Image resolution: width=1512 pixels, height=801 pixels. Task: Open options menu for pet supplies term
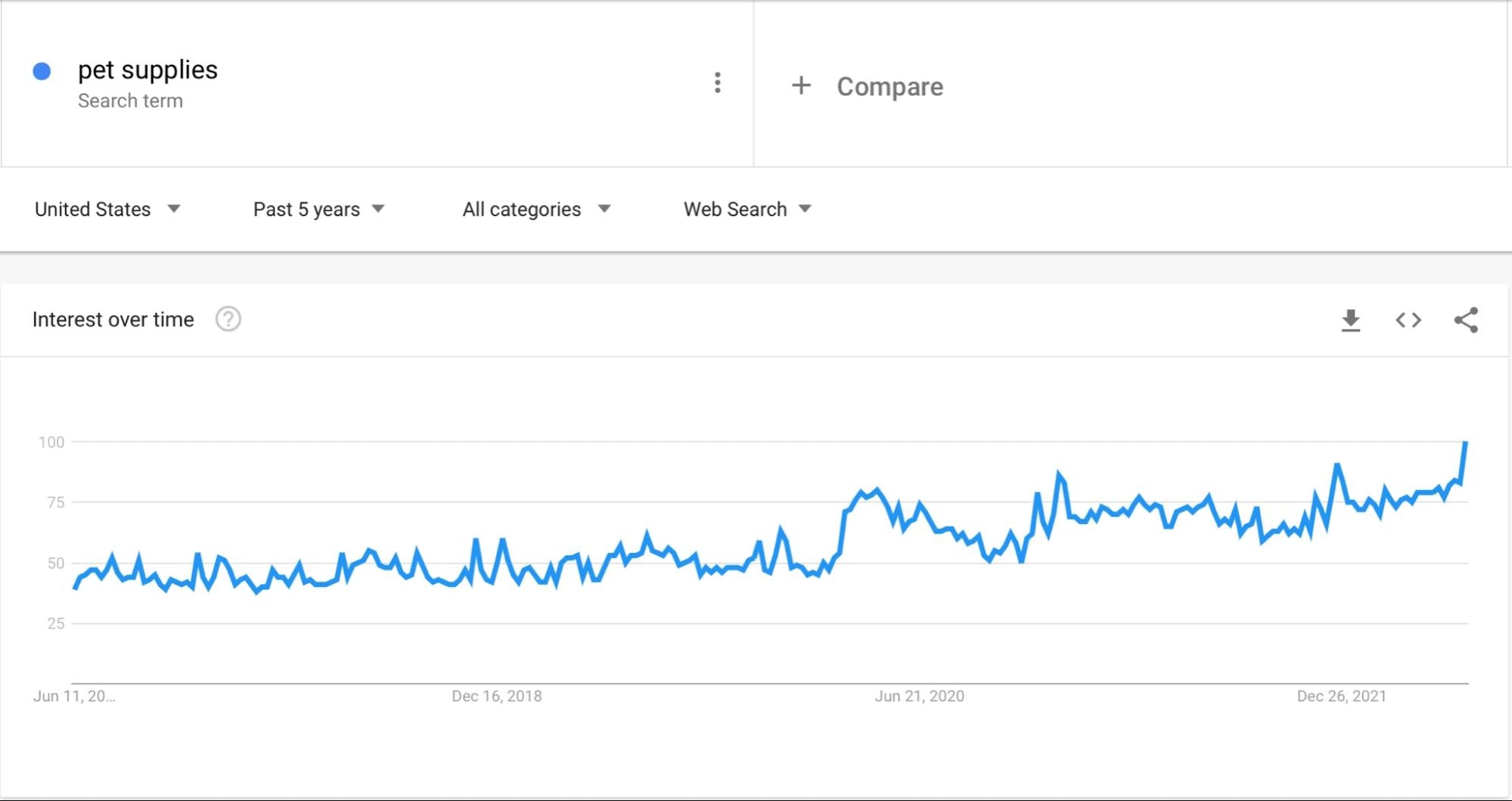coord(717,83)
